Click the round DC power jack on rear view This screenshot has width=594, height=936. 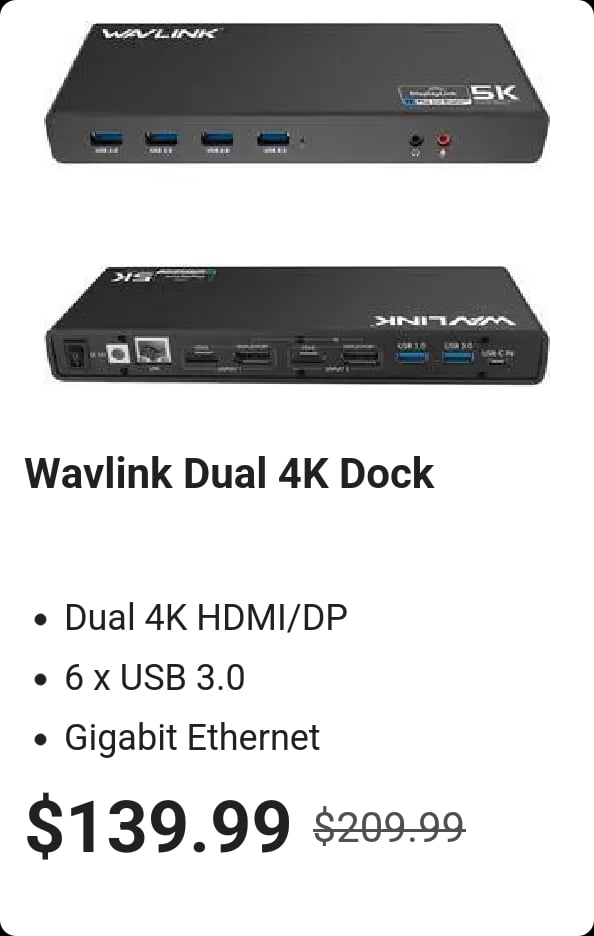coord(118,353)
